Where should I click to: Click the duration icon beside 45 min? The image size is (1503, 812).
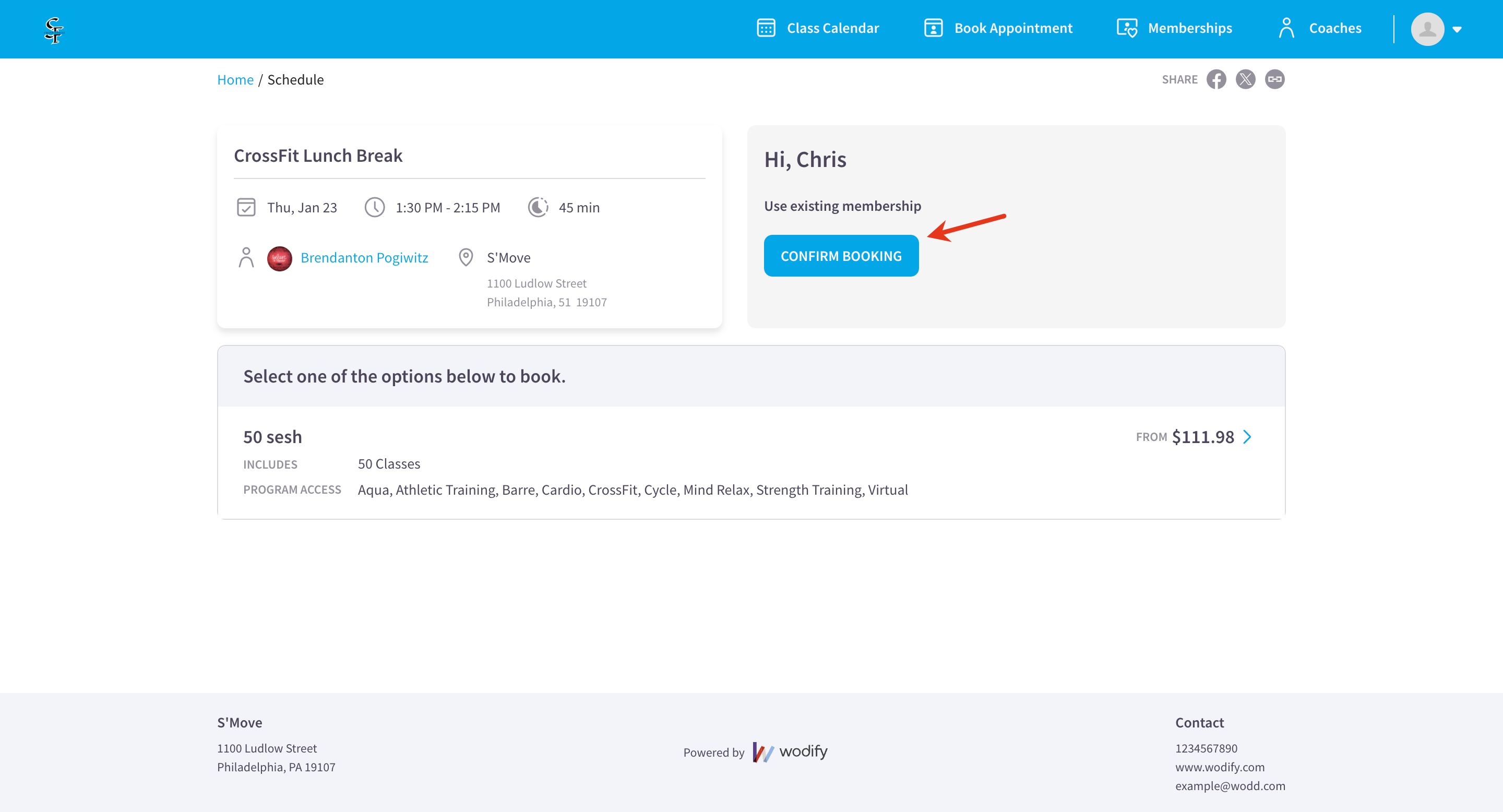pyautogui.click(x=538, y=207)
